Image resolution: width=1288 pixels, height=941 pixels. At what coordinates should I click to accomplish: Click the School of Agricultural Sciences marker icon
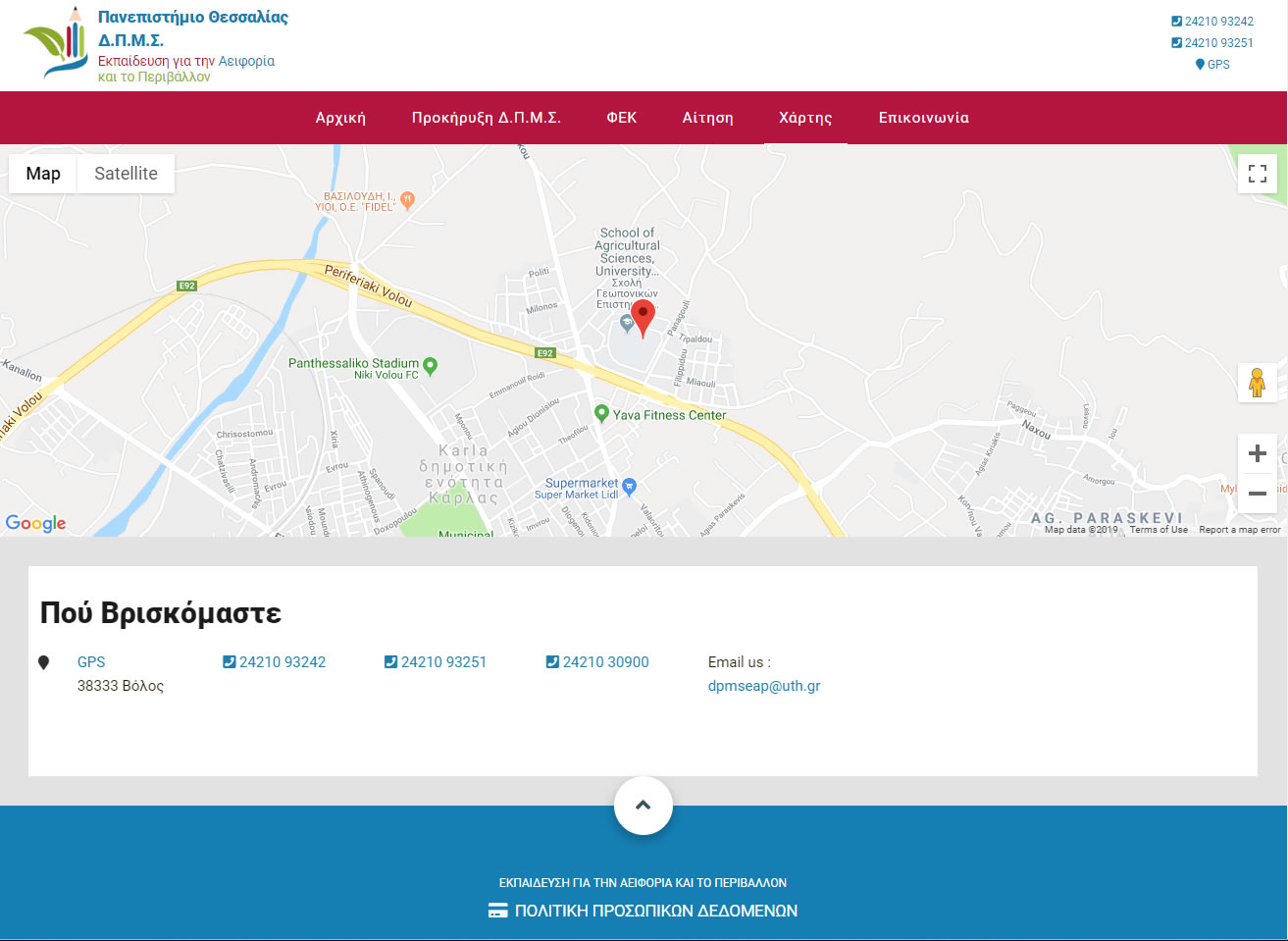pyautogui.click(x=626, y=324)
